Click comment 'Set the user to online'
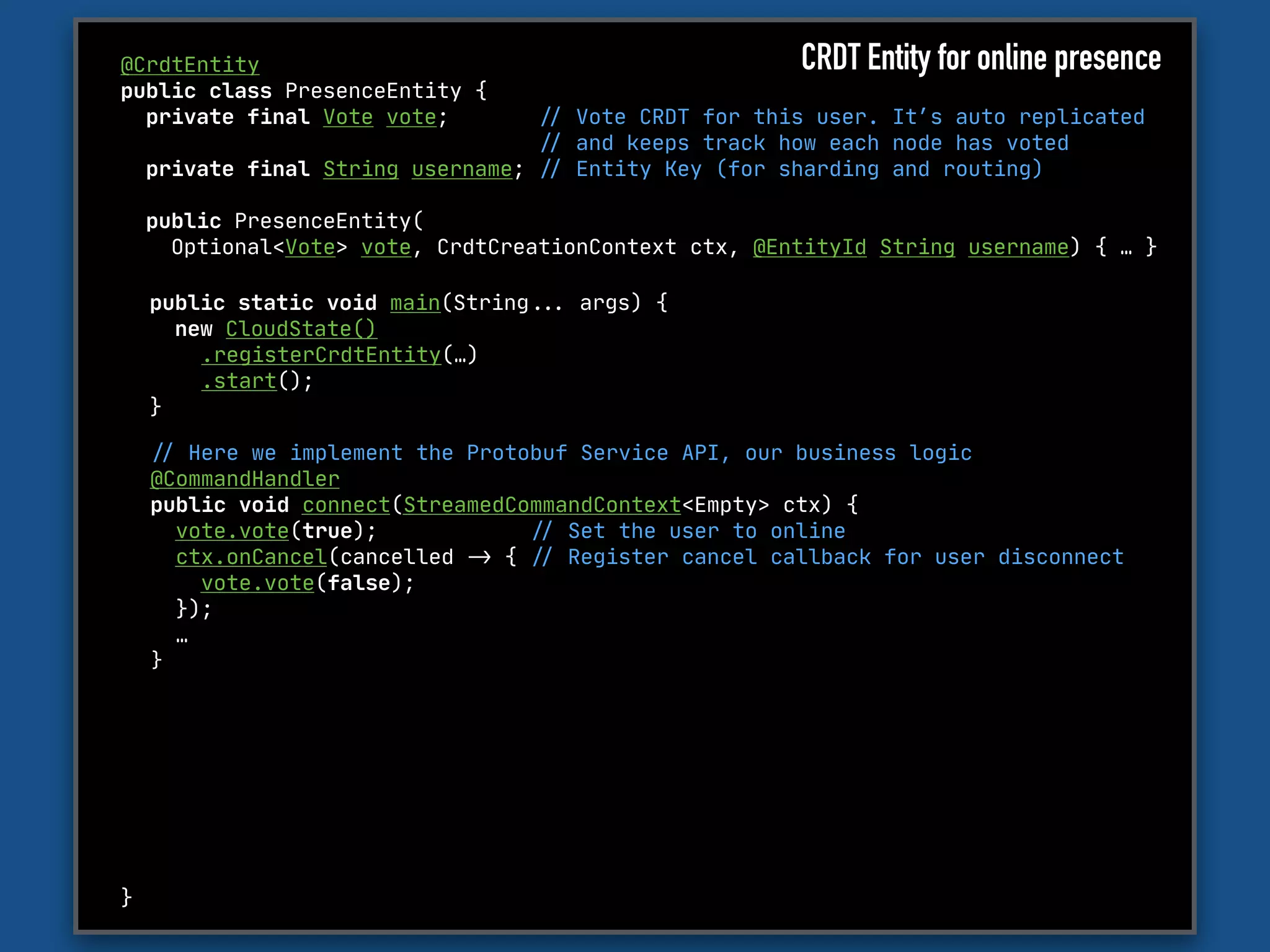This screenshot has height=952, width=1270. [689, 531]
